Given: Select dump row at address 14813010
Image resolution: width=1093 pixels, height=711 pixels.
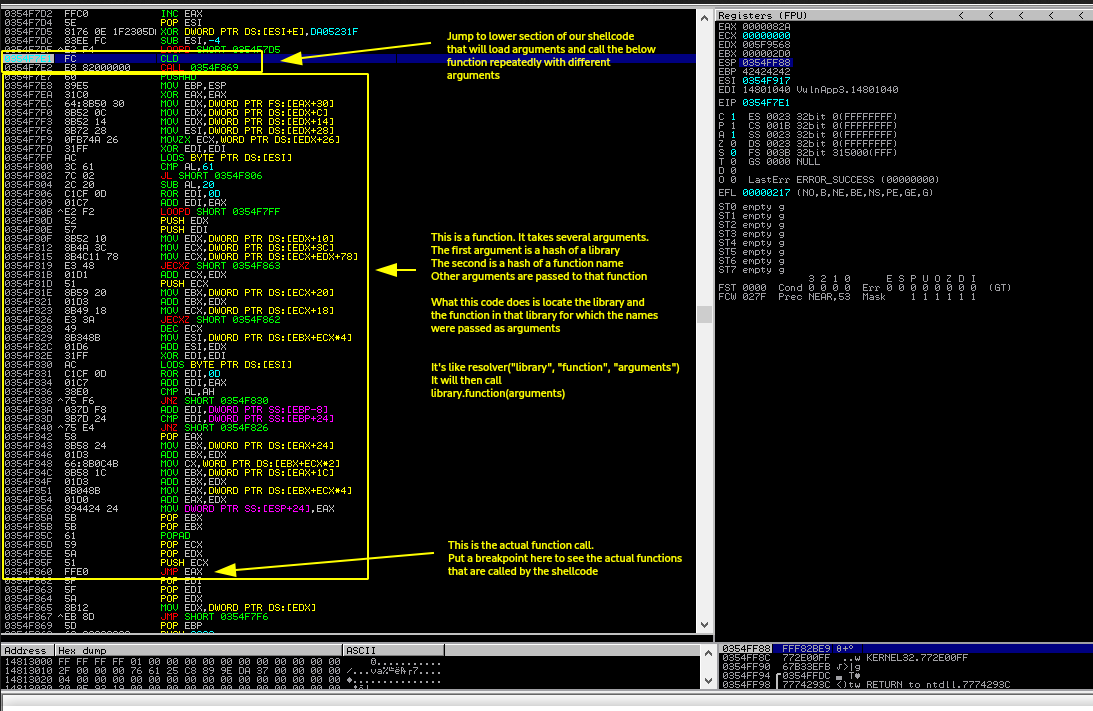Looking at the screenshot, I should tap(223, 671).
